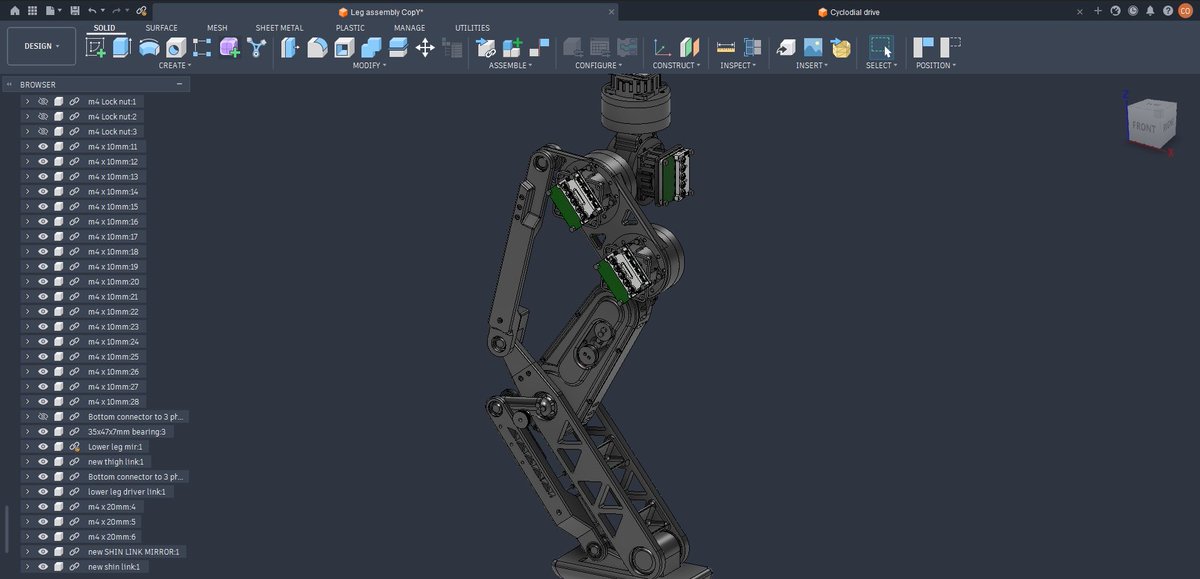Image resolution: width=1200 pixels, height=579 pixels.
Task: Select the Joint tool
Action: coord(539,47)
